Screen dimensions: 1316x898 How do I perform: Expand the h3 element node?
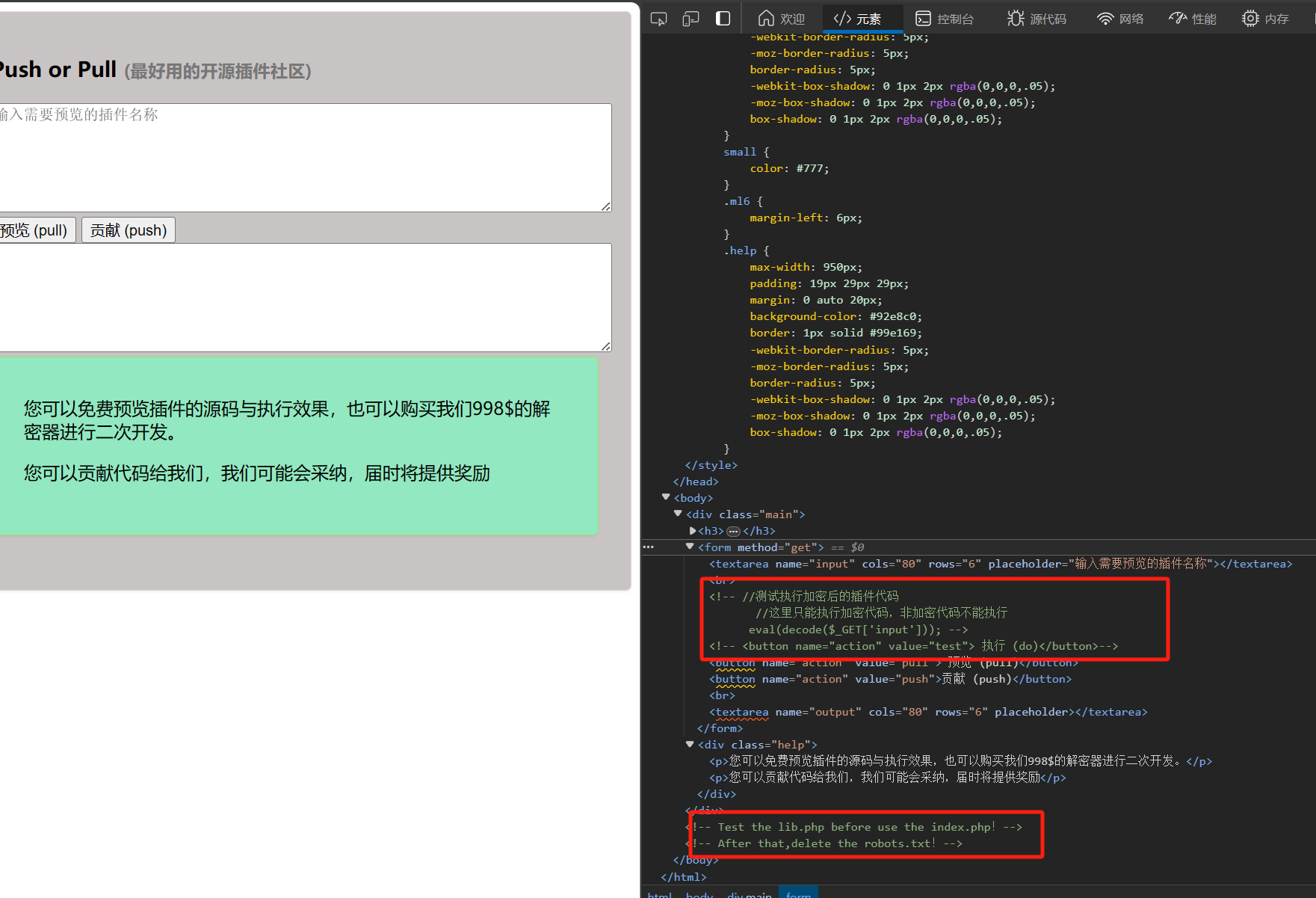click(692, 530)
